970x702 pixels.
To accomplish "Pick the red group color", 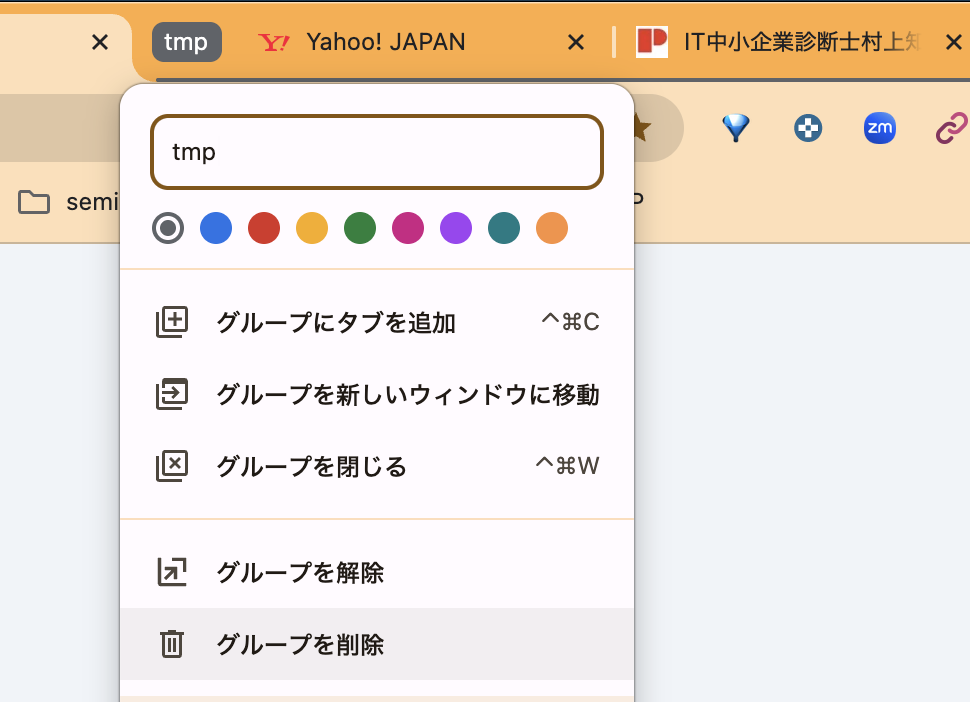I will click(264, 228).
